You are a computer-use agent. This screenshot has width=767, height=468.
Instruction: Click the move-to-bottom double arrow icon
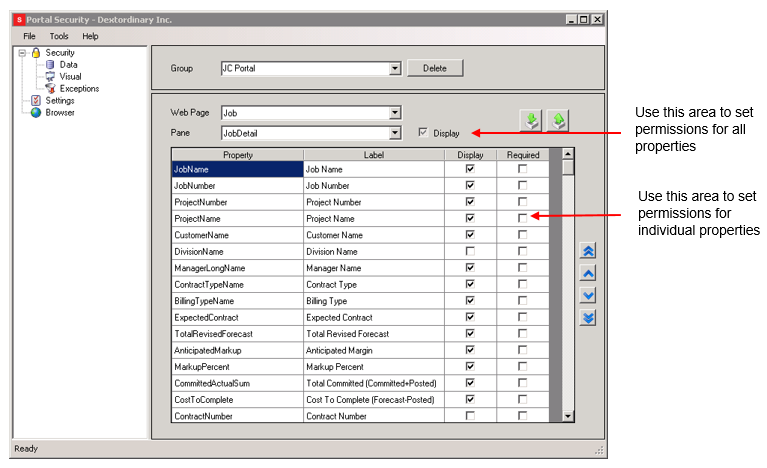pos(588,317)
